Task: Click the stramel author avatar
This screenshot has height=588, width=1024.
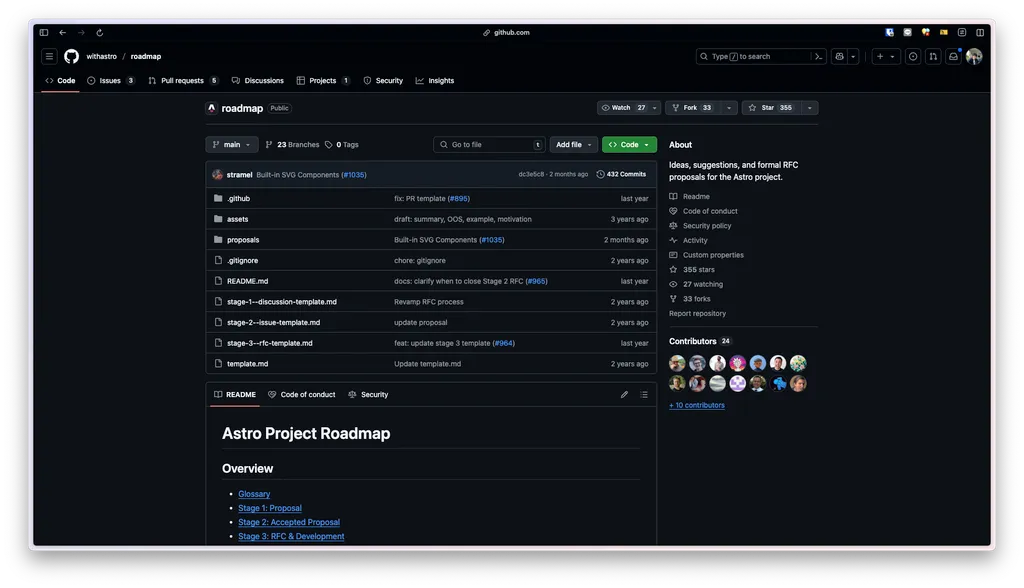Action: [x=217, y=174]
